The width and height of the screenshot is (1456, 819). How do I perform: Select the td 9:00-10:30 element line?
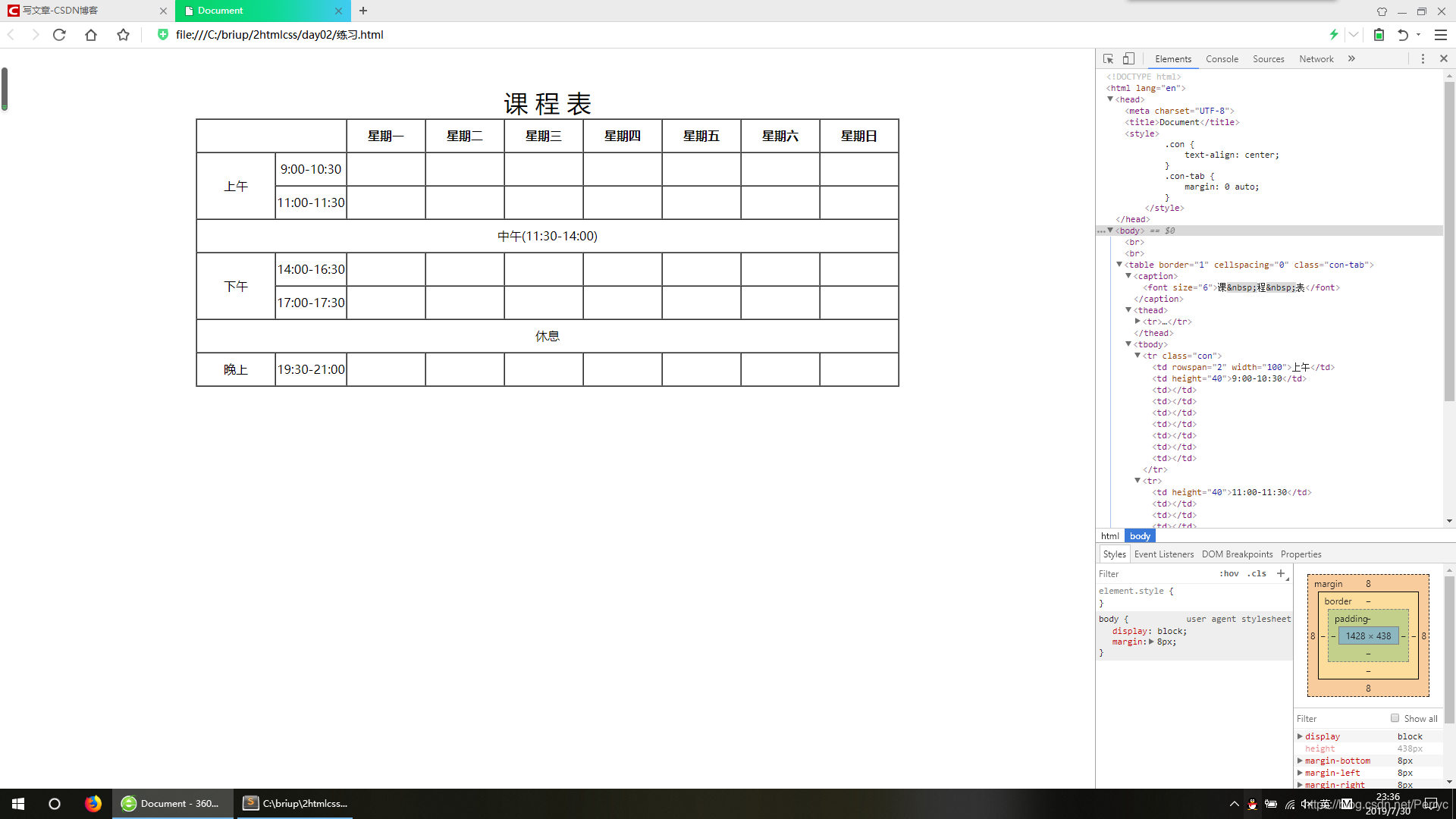tap(1229, 378)
